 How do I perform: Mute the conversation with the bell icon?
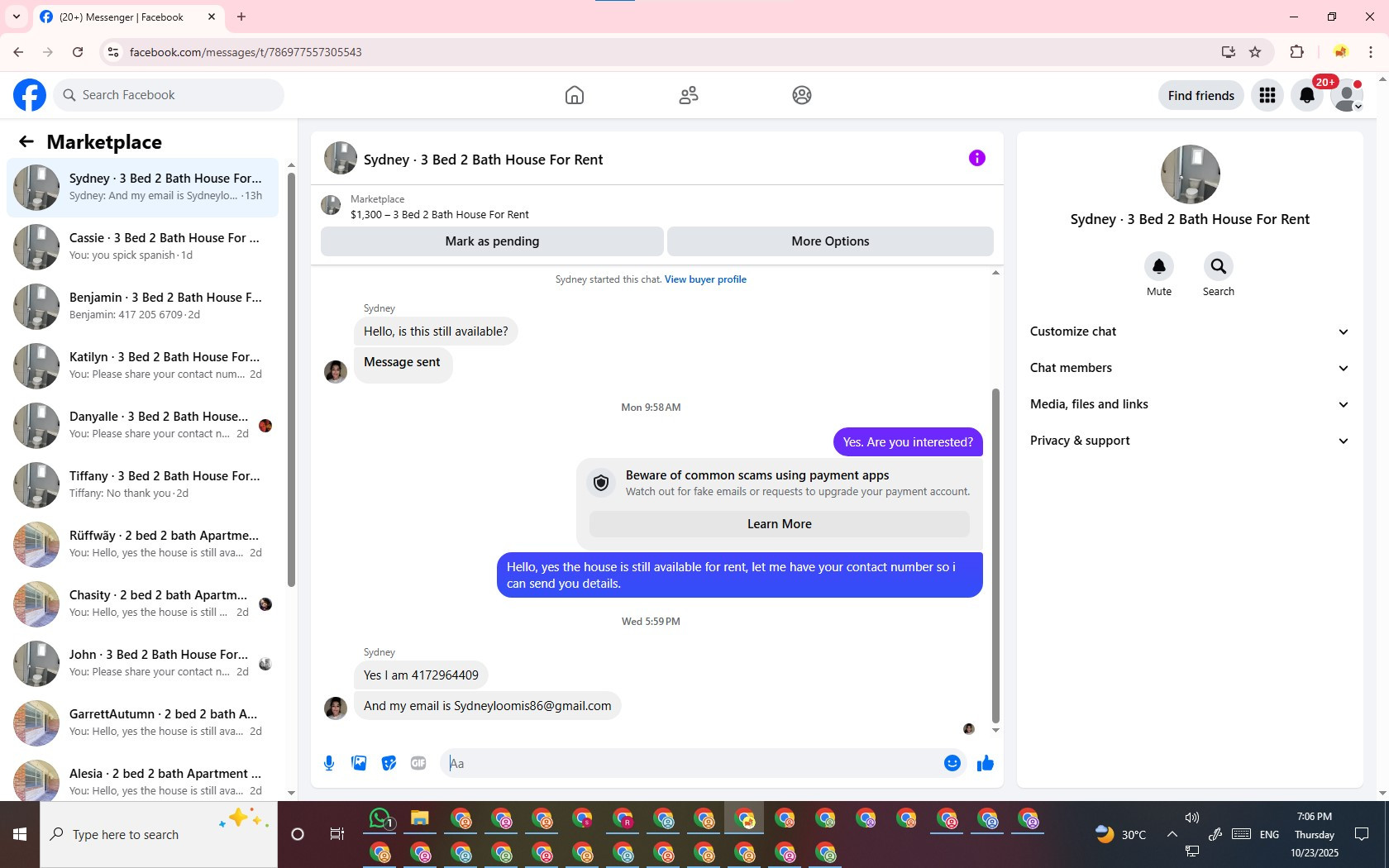1159,266
